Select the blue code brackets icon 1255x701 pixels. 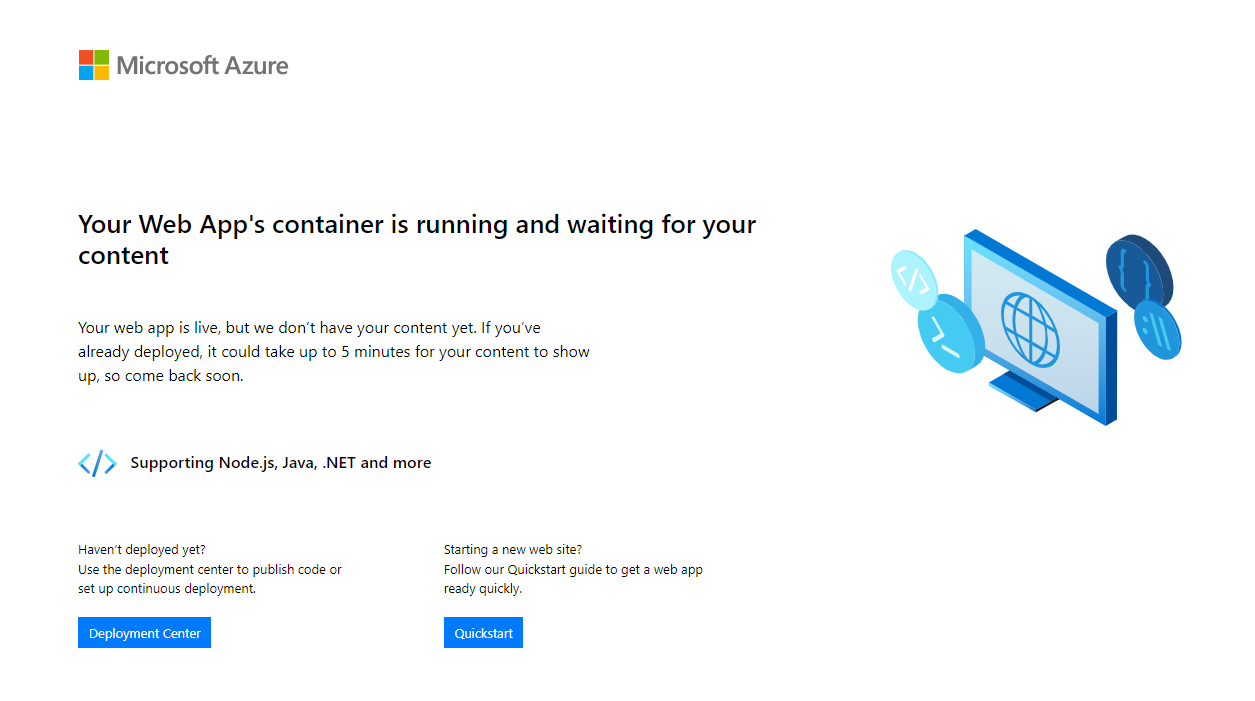click(x=97, y=462)
